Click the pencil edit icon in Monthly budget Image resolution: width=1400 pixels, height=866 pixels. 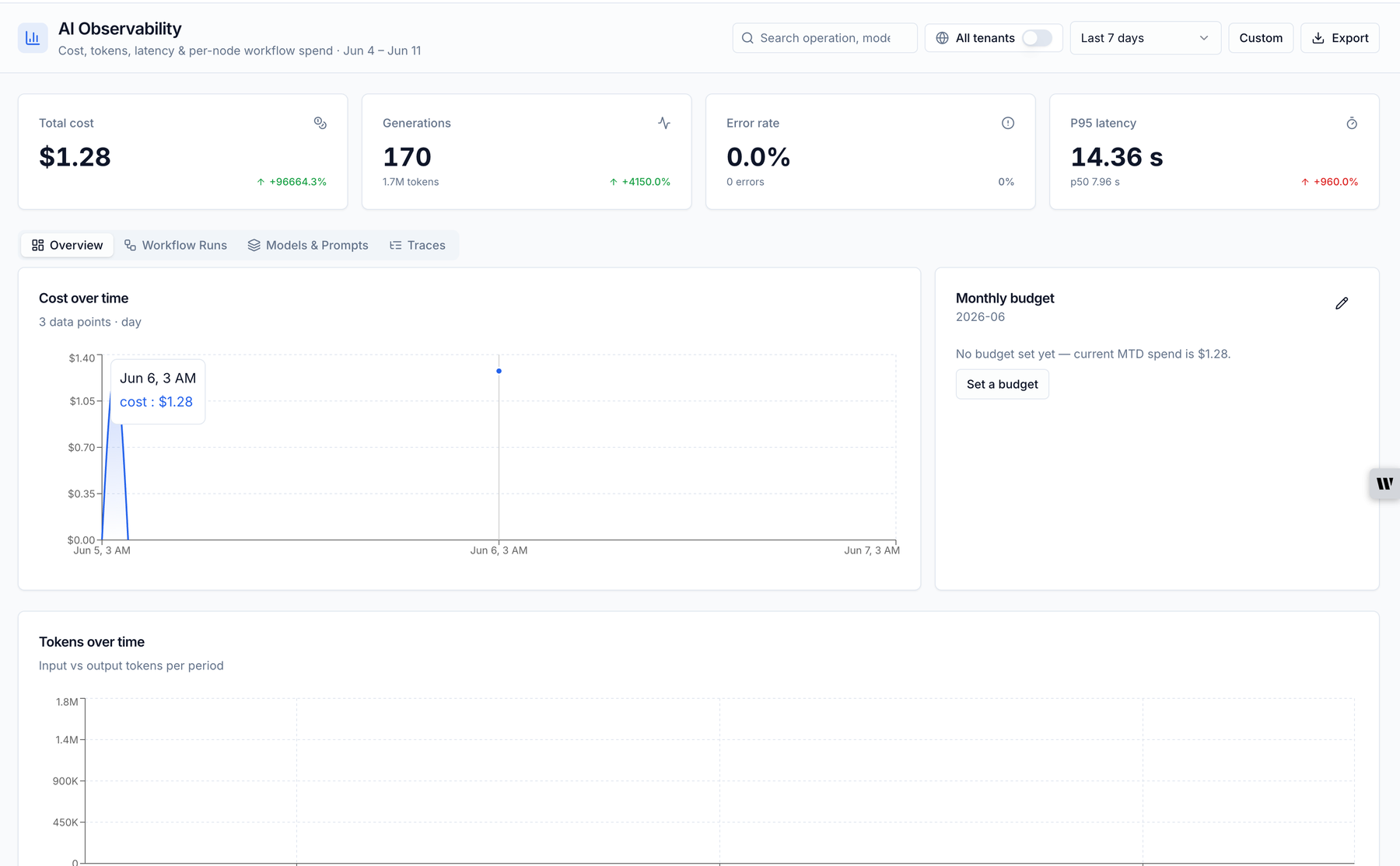[1342, 303]
